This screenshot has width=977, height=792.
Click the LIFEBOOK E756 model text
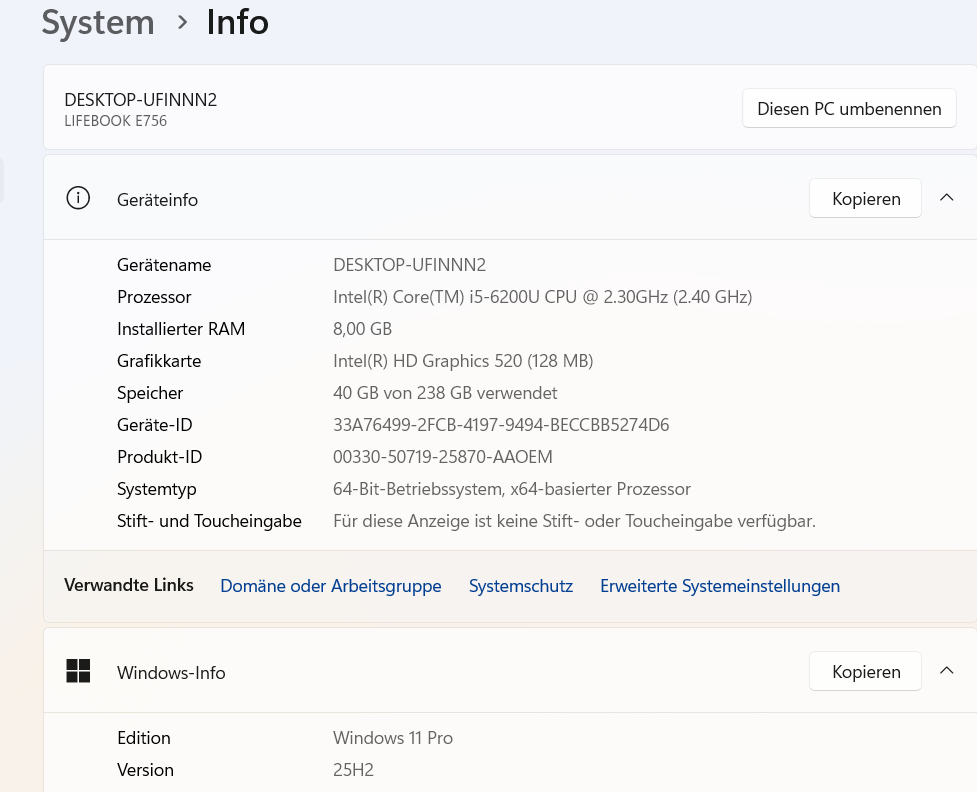pos(116,121)
